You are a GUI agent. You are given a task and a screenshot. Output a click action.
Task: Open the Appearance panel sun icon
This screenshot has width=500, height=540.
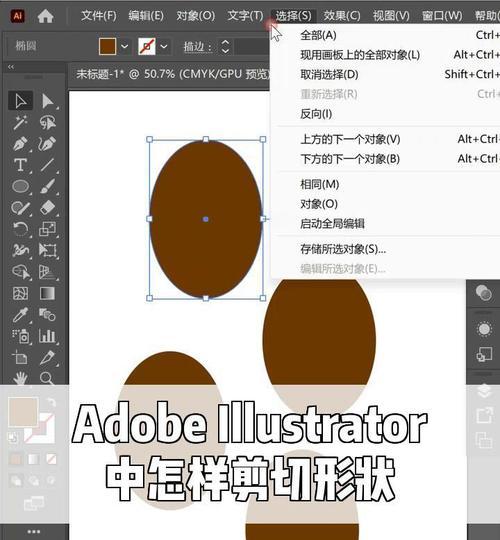(484, 329)
